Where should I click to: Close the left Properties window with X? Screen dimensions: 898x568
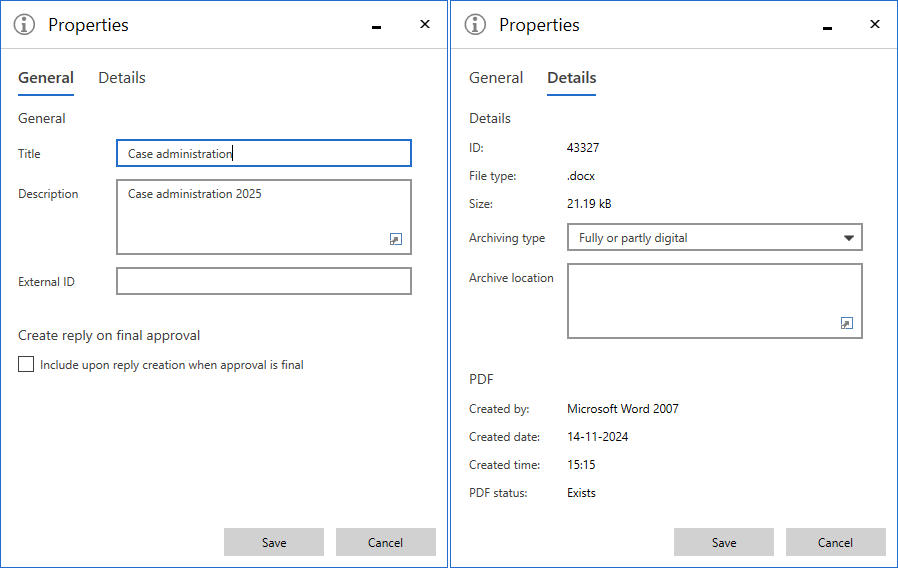point(425,25)
